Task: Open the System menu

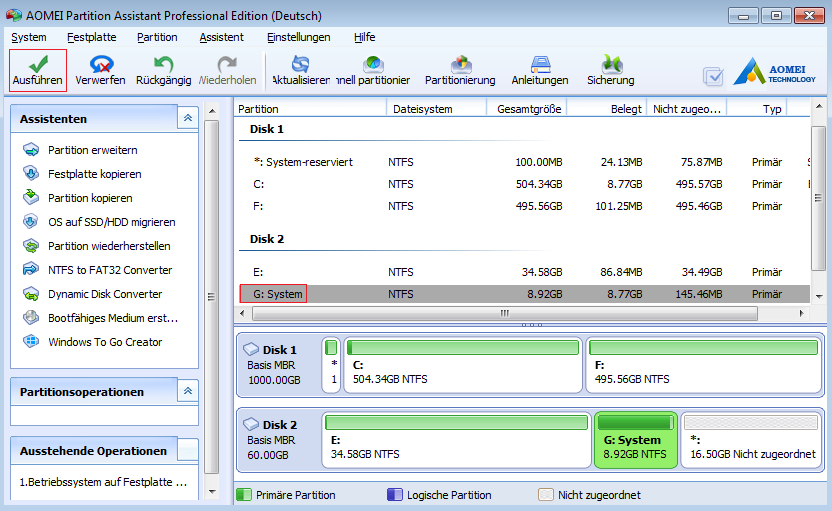Action: click(x=29, y=37)
